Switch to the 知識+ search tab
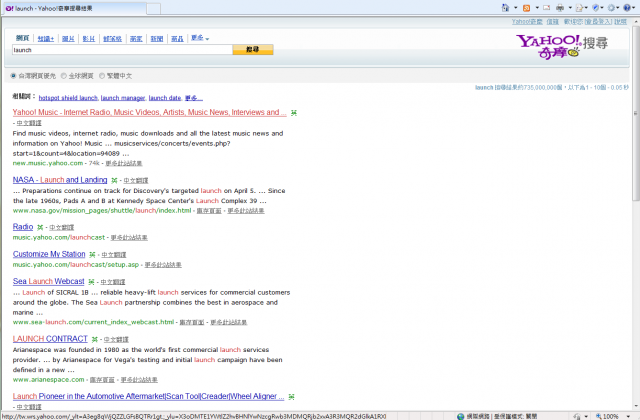640x420 pixels. 46,39
